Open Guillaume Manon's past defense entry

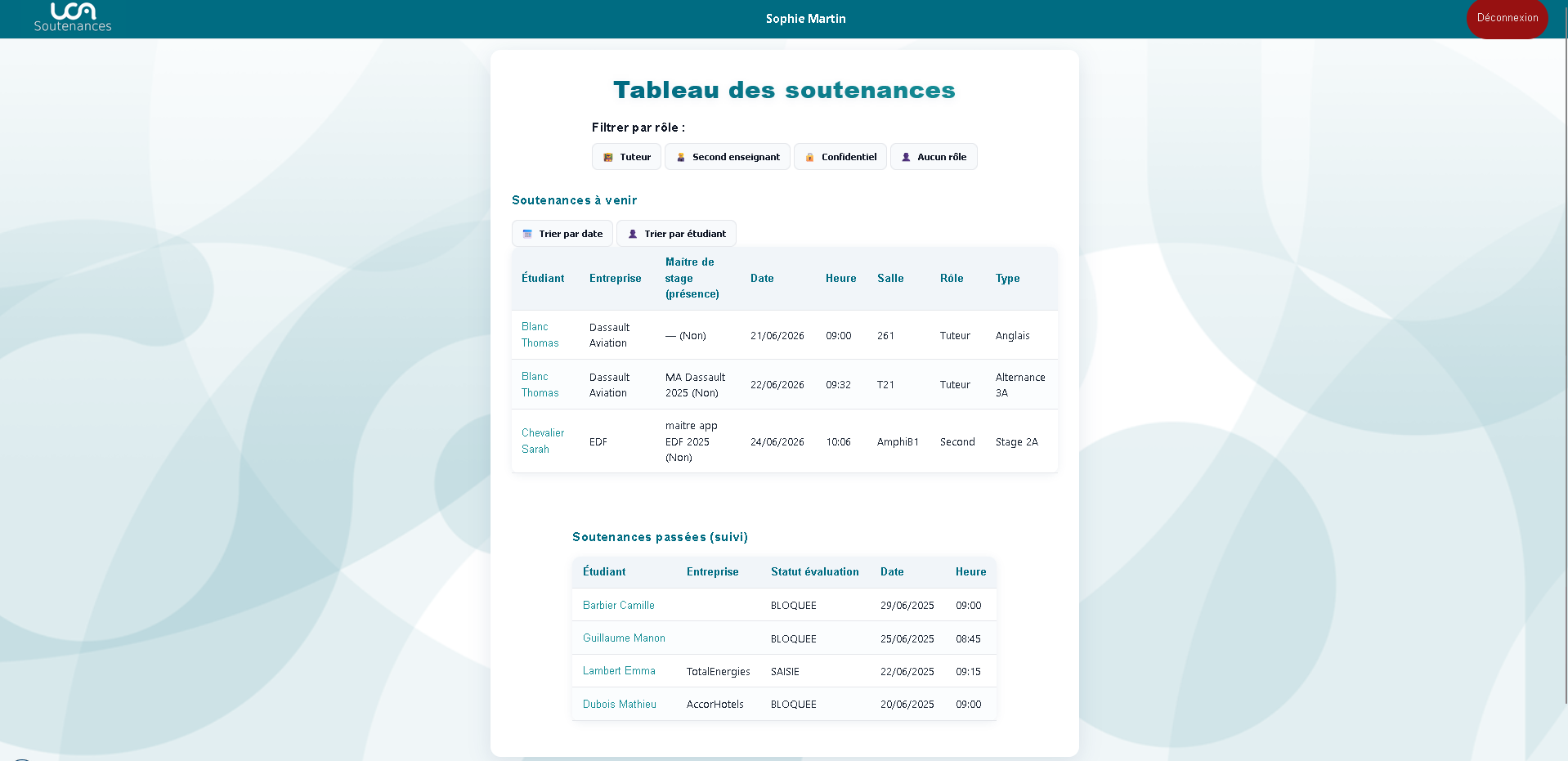(x=624, y=638)
